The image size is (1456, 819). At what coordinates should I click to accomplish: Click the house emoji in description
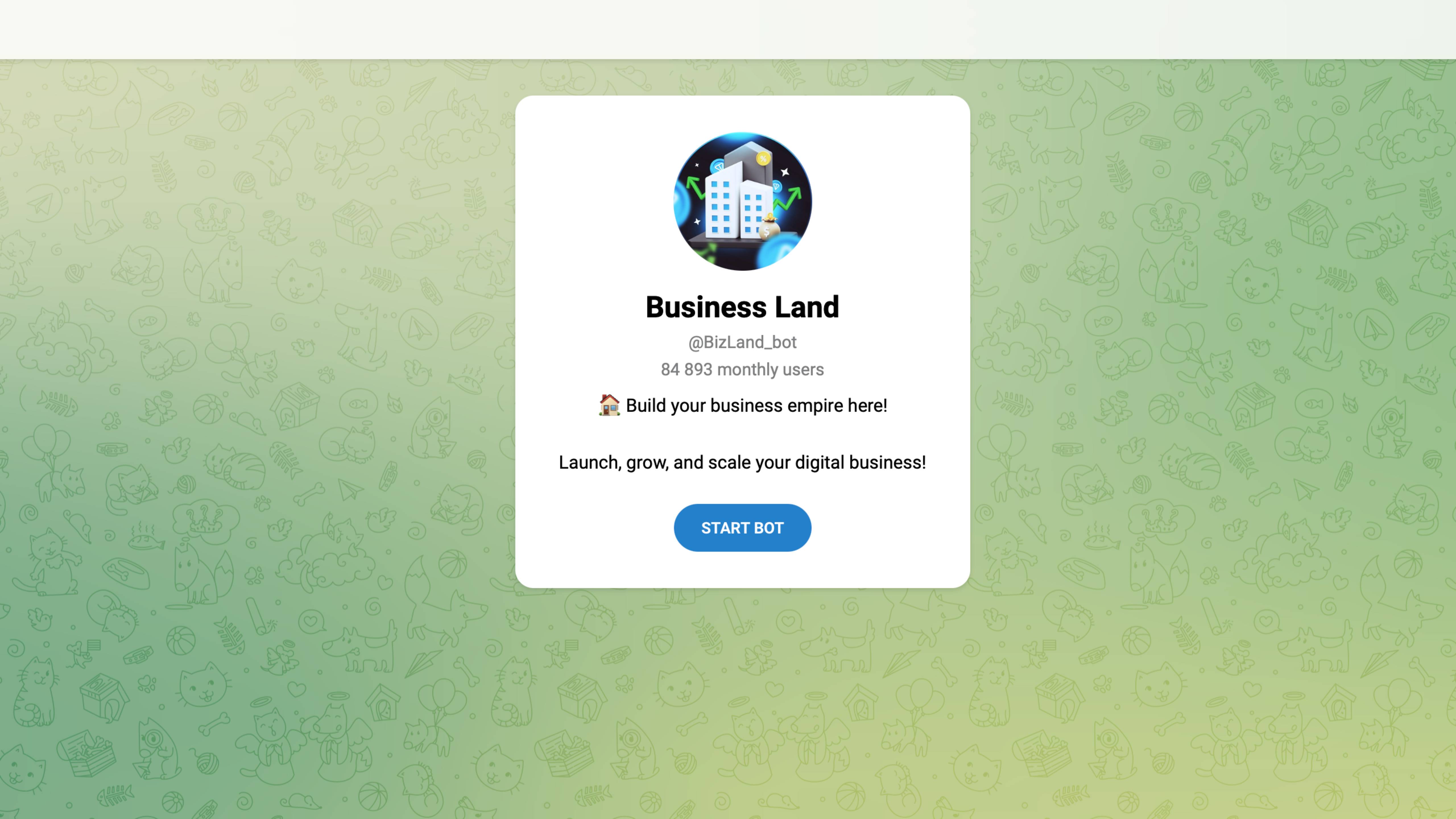tap(609, 405)
